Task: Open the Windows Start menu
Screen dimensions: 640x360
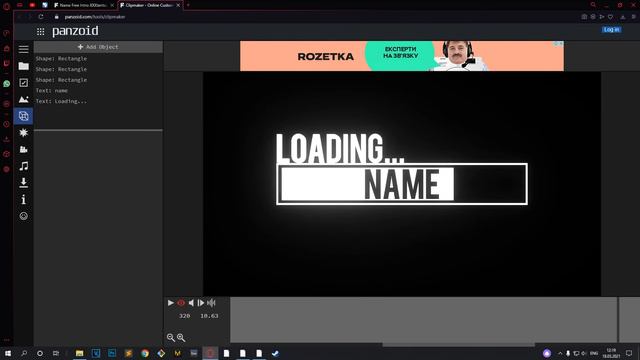Action: pos(7,353)
